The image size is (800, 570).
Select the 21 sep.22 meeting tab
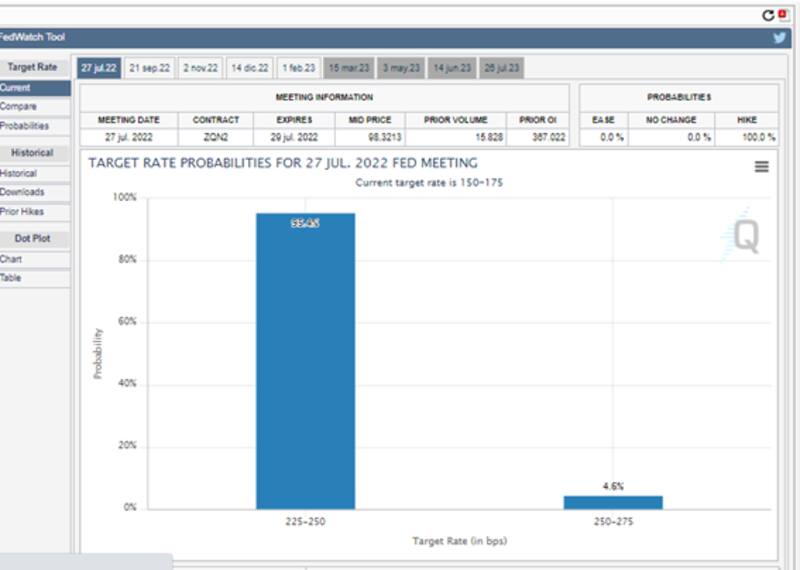(x=150, y=68)
